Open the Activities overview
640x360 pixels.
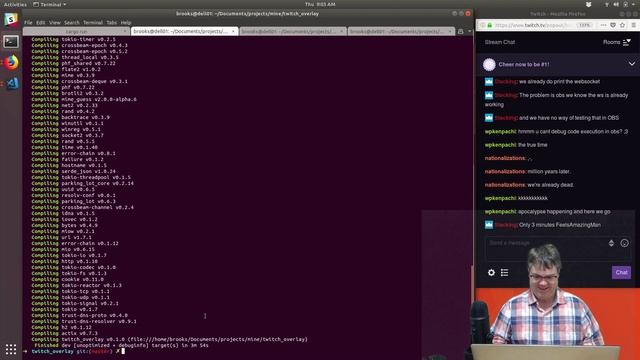click(15, 4)
